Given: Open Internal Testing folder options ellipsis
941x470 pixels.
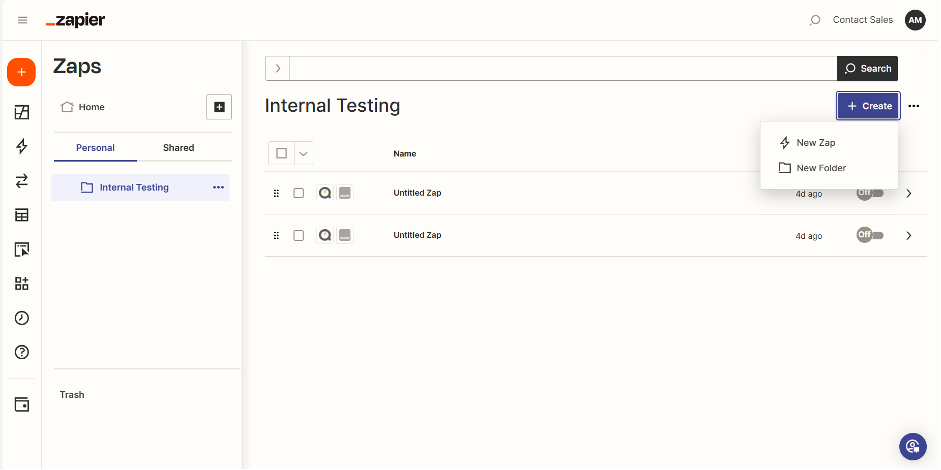Looking at the screenshot, I should tap(218, 188).
